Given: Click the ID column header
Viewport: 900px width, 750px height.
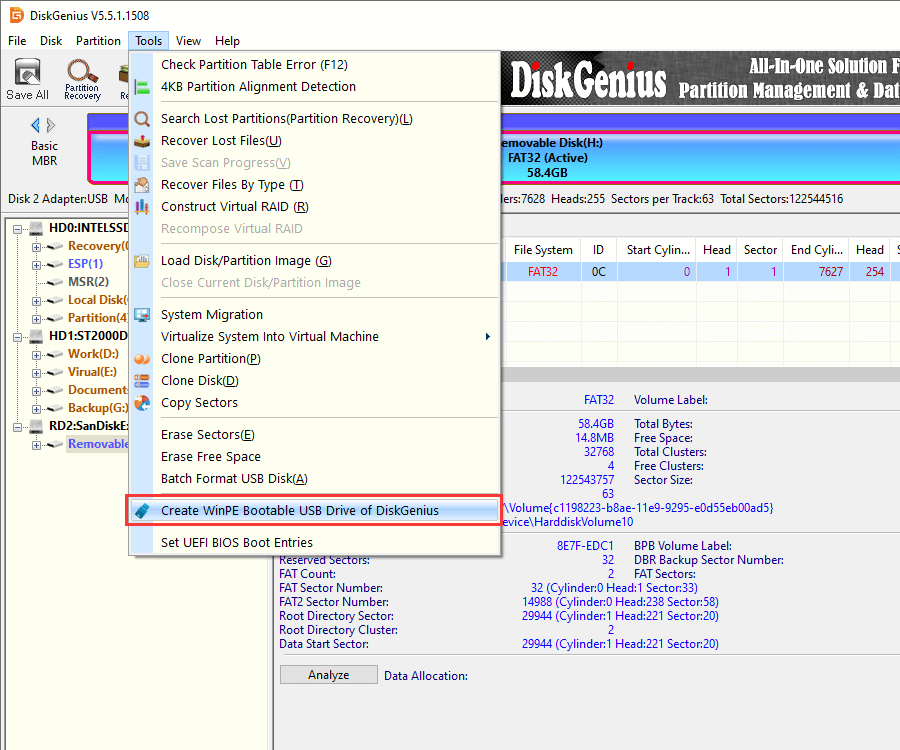Looking at the screenshot, I should click(x=599, y=250).
